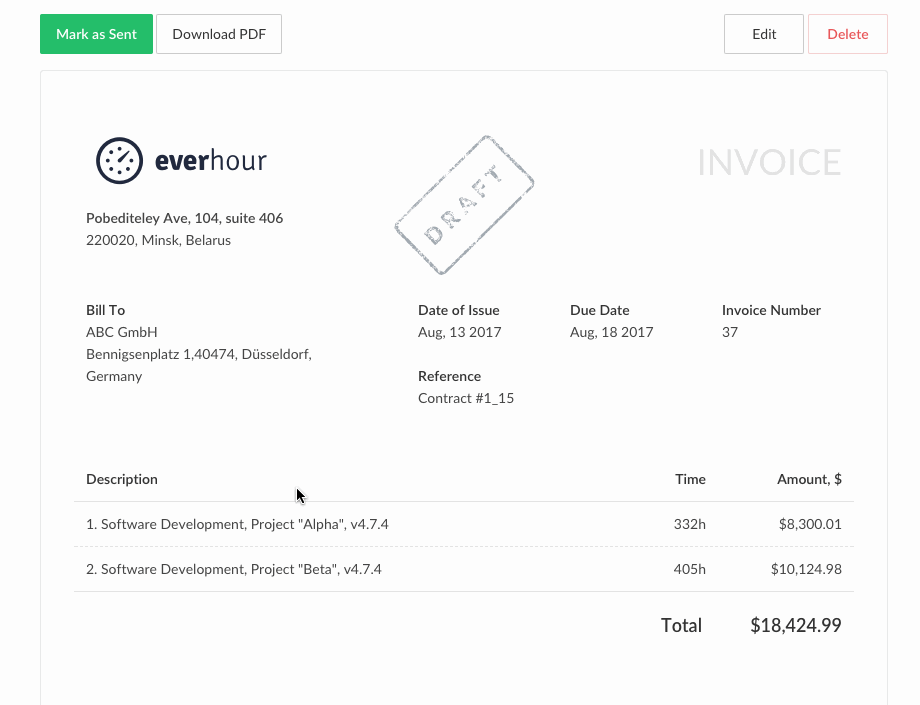Click the Amount, $ column header
The width and height of the screenshot is (920, 705).
pos(809,479)
